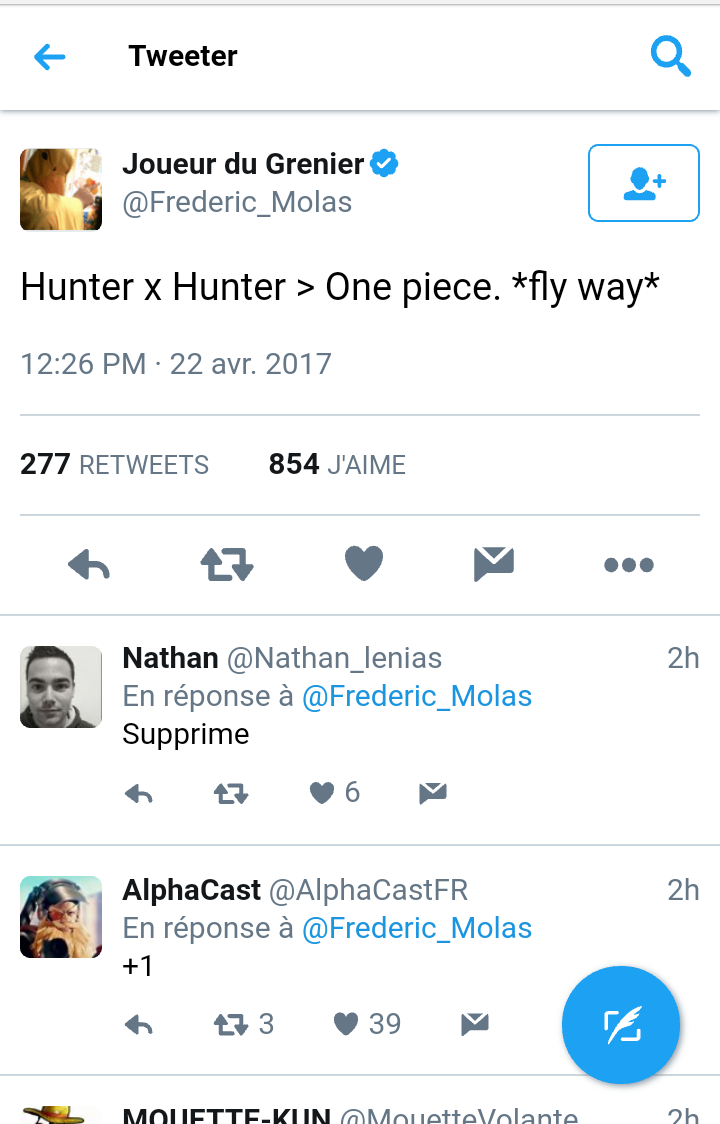720x1124 pixels.
Task: Open @Frederic_Molas link in Nathan's reply
Action: click(417, 696)
